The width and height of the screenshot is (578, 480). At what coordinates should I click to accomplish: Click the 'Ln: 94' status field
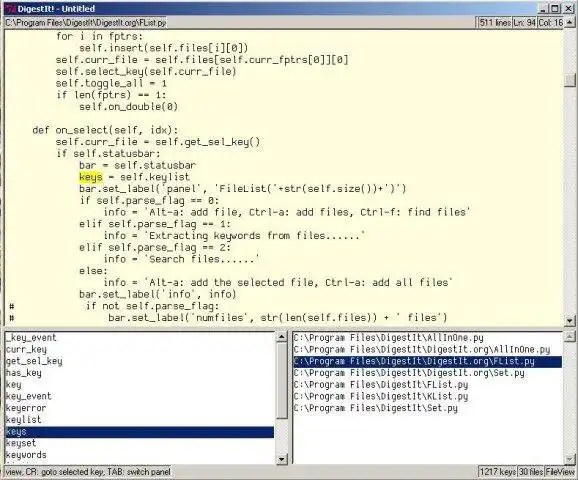525,23
